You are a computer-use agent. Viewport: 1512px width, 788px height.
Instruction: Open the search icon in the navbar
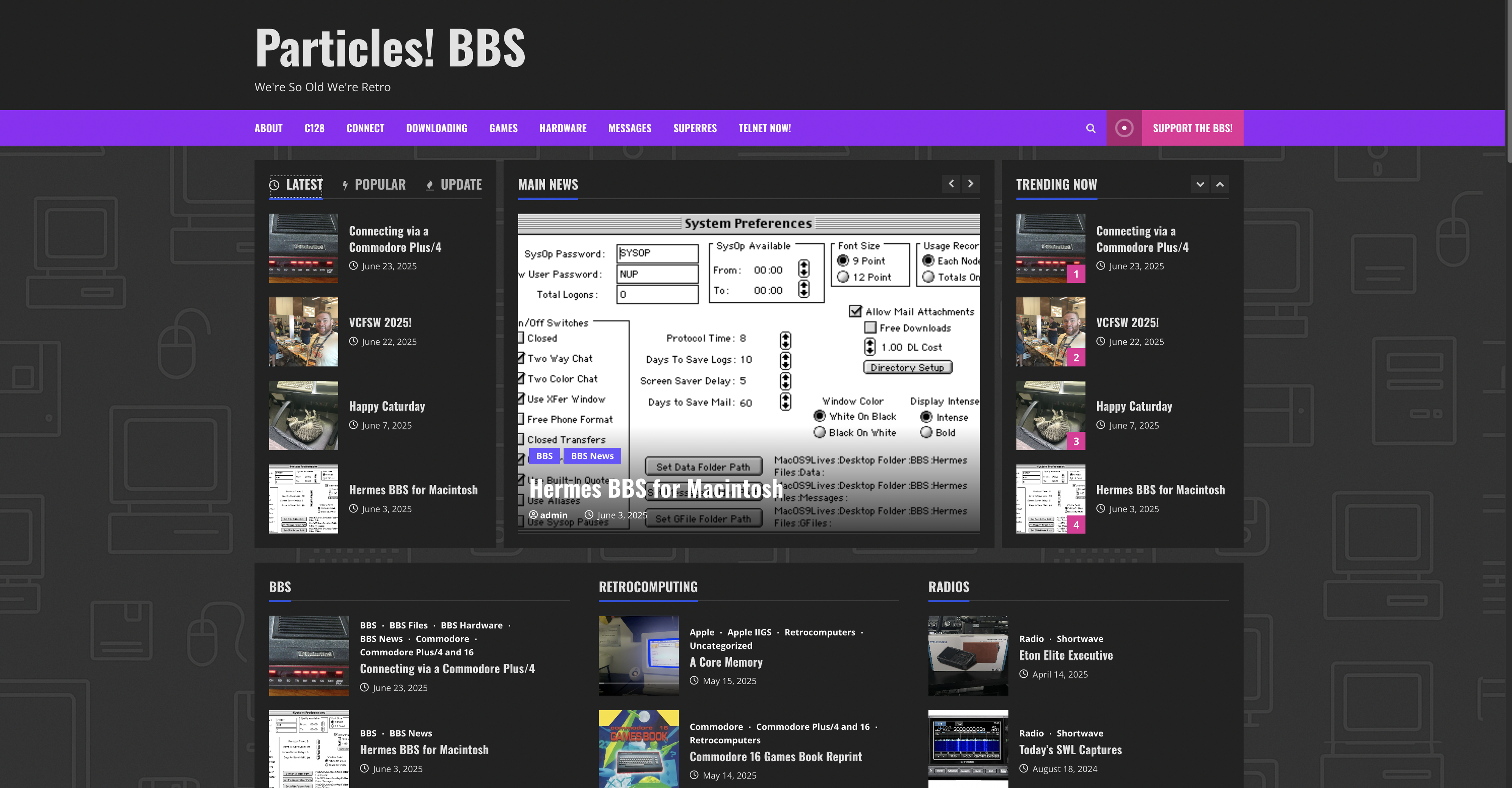tap(1090, 128)
